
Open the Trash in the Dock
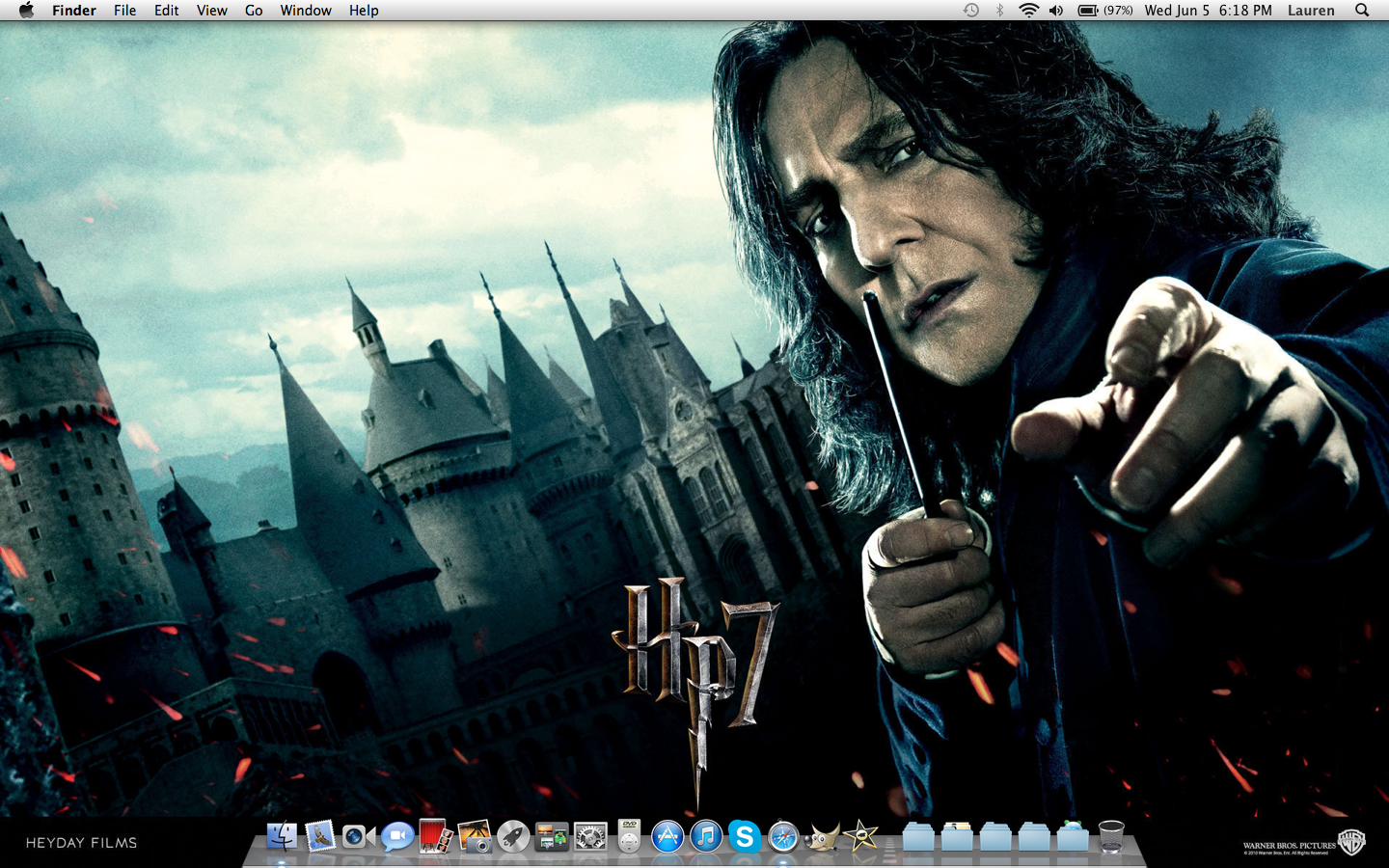1111,836
